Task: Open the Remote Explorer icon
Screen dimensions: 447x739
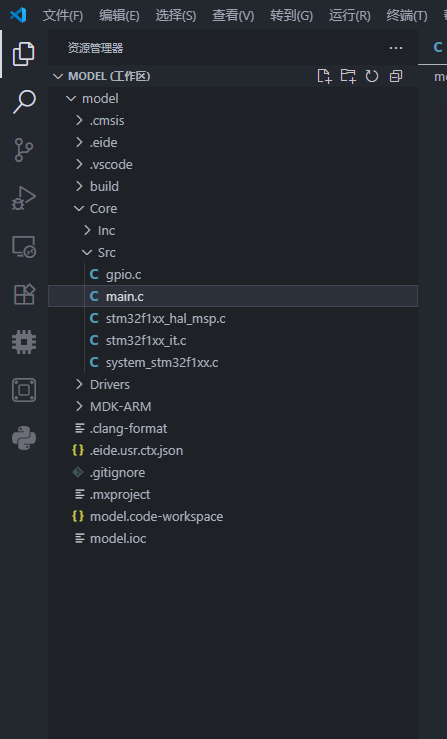Action: pos(24,246)
